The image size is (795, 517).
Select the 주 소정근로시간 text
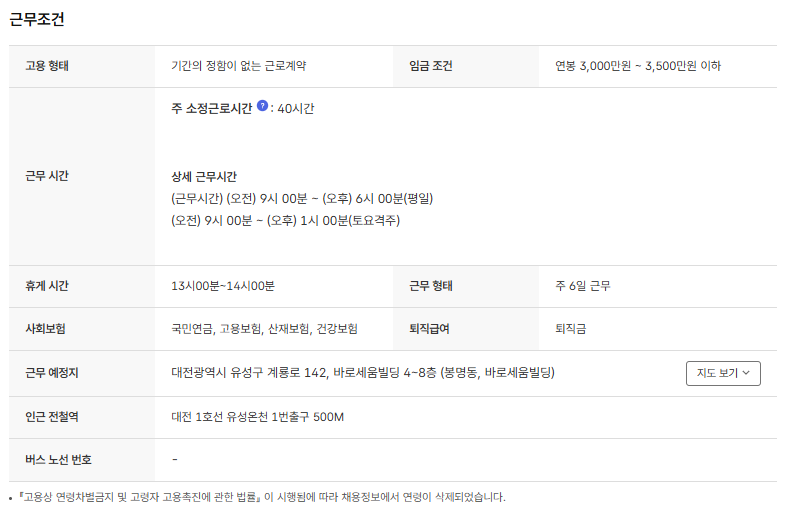click(211, 108)
